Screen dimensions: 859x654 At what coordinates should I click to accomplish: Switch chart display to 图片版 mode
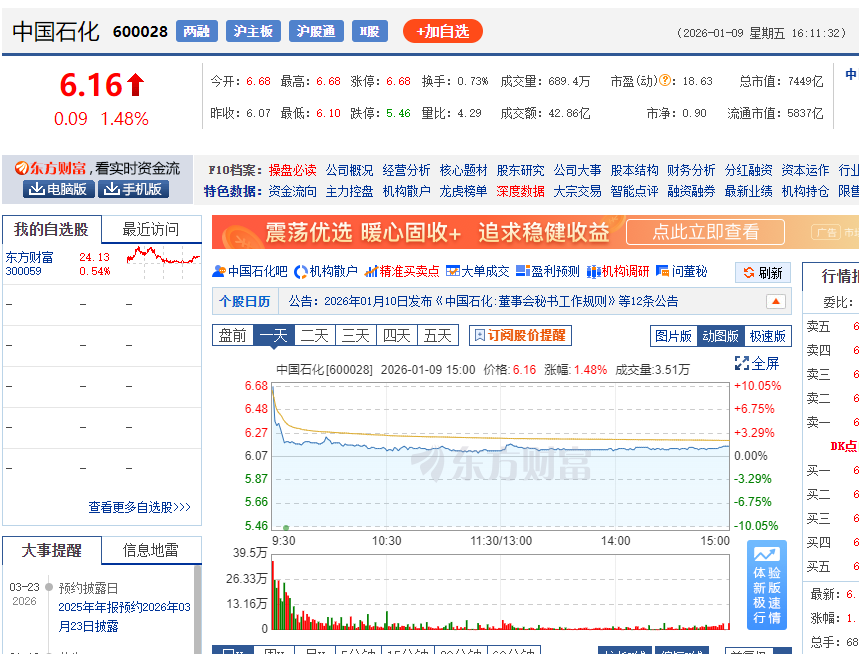pyautogui.click(x=673, y=335)
